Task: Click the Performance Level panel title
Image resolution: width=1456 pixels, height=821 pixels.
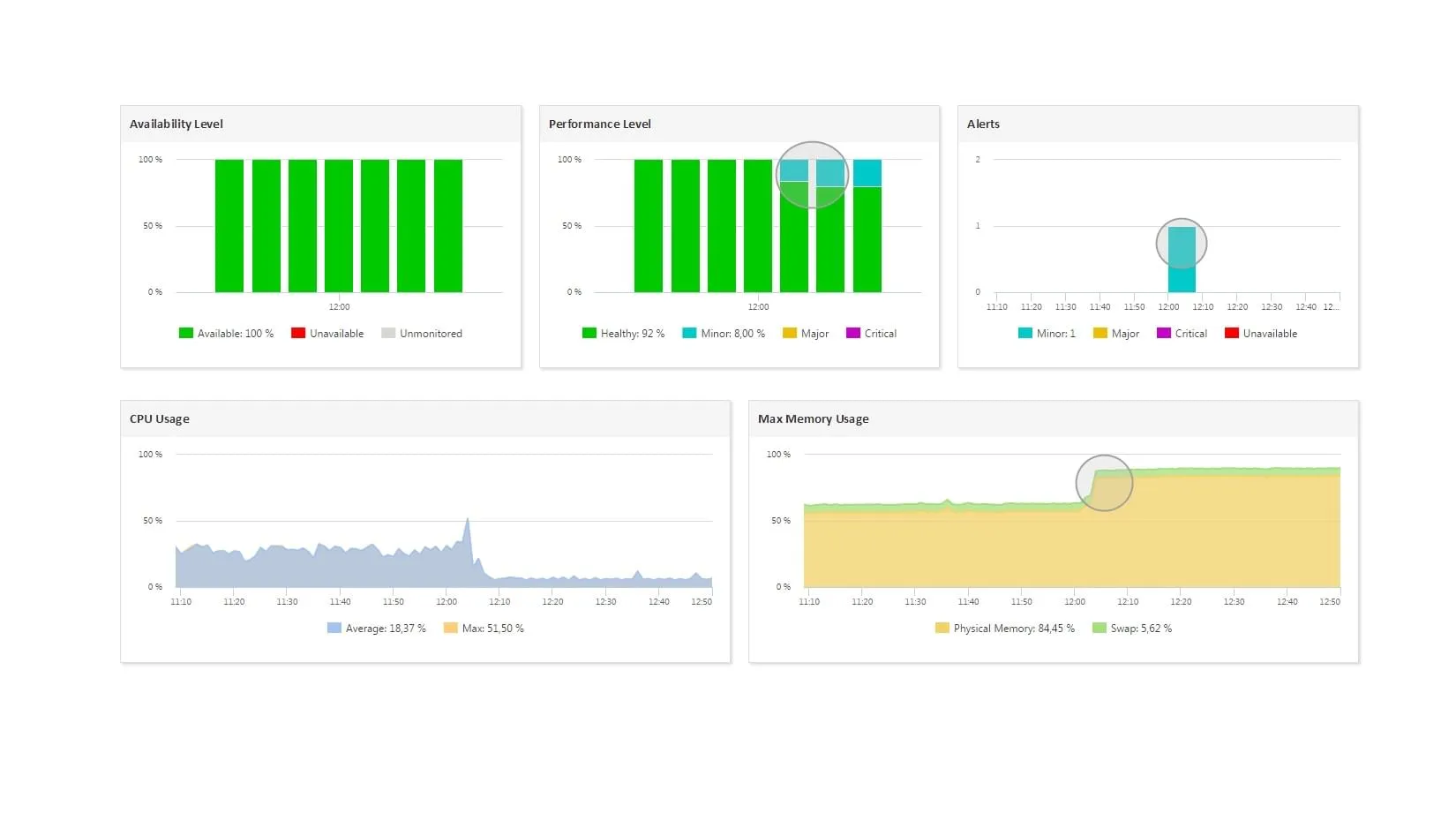Action: click(600, 124)
